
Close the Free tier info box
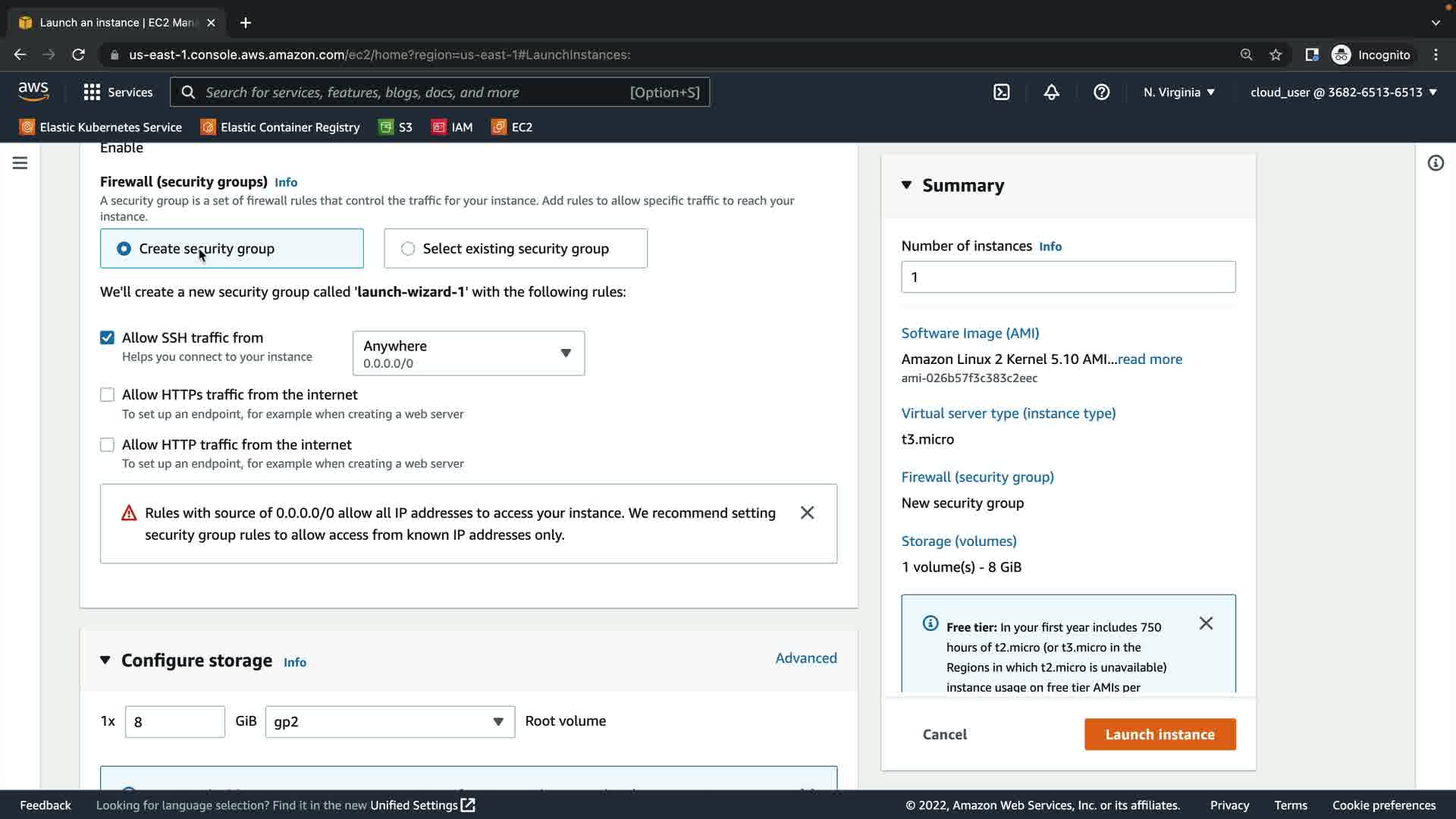tap(1206, 623)
